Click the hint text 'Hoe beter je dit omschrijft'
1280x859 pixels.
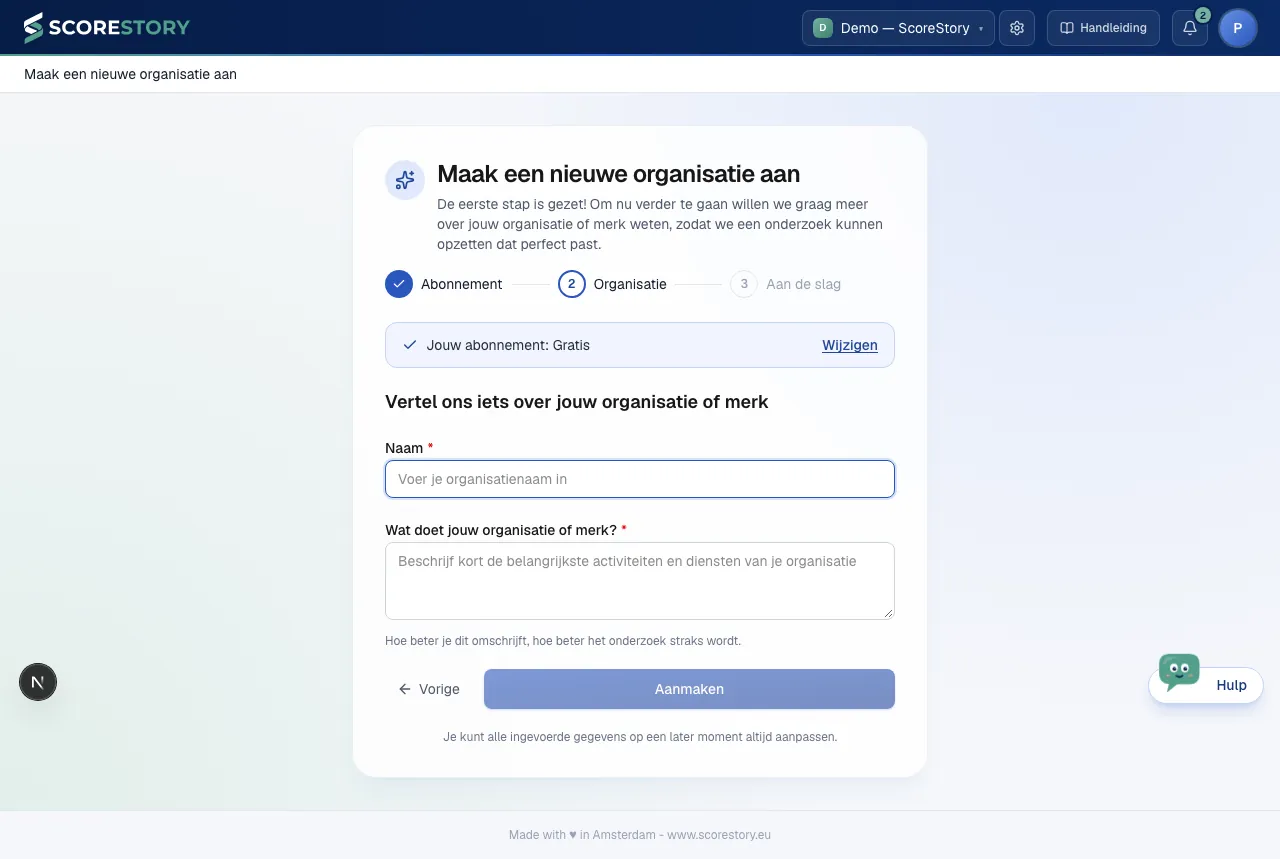pos(563,640)
